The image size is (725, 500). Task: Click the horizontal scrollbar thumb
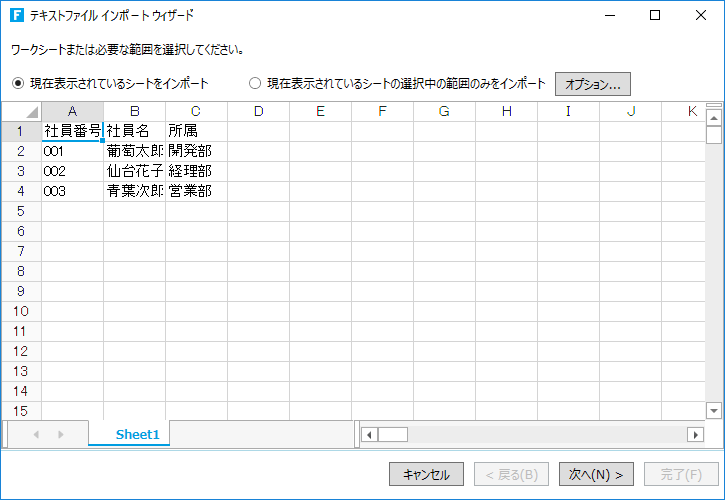393,435
